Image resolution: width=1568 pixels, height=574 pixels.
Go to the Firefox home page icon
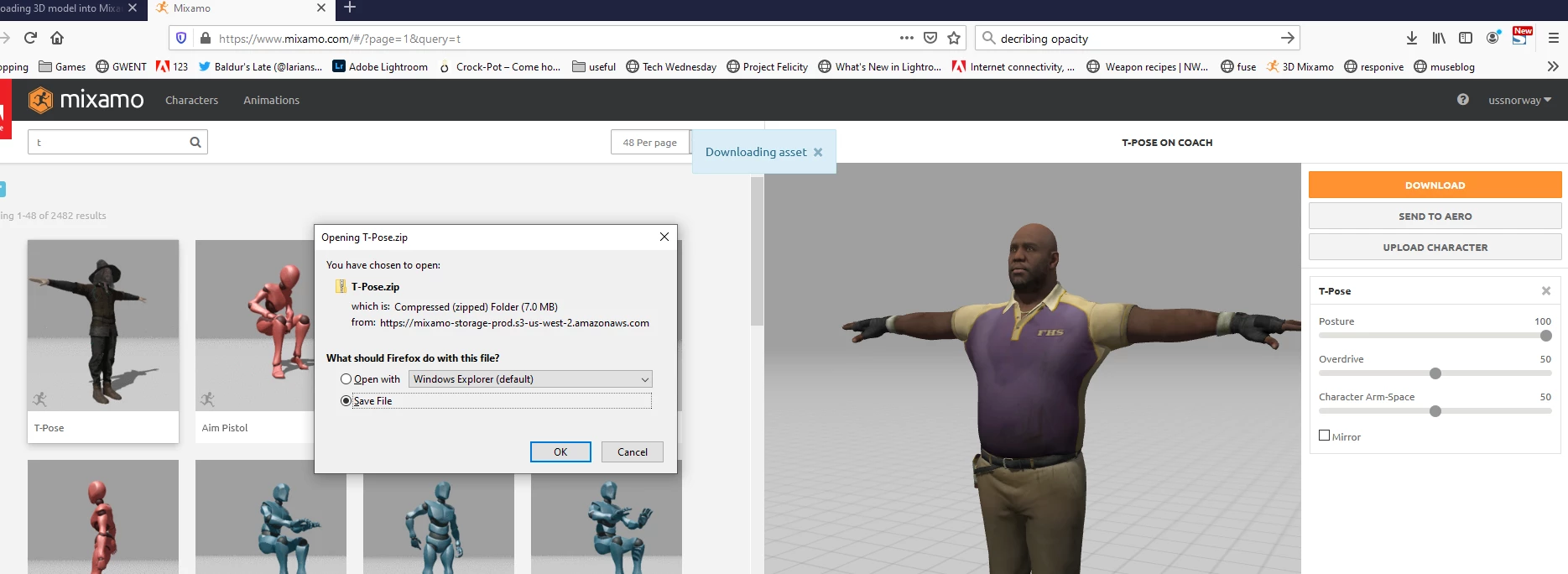(x=57, y=38)
